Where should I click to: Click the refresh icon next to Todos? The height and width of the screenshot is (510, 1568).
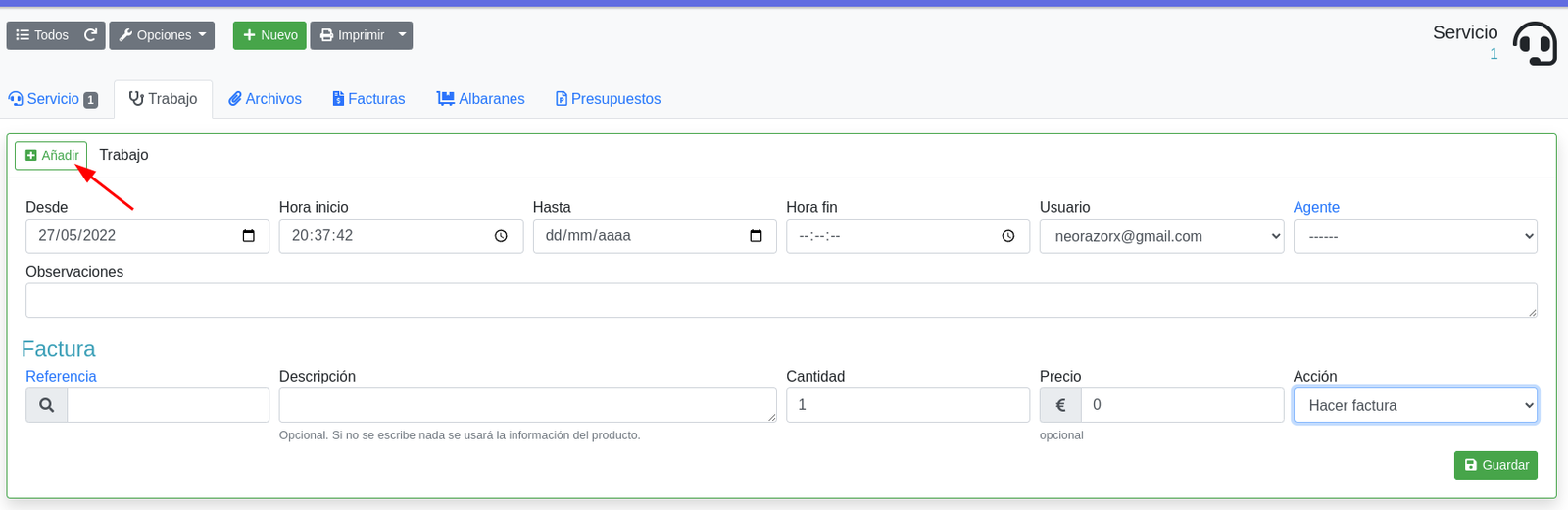pyautogui.click(x=91, y=35)
